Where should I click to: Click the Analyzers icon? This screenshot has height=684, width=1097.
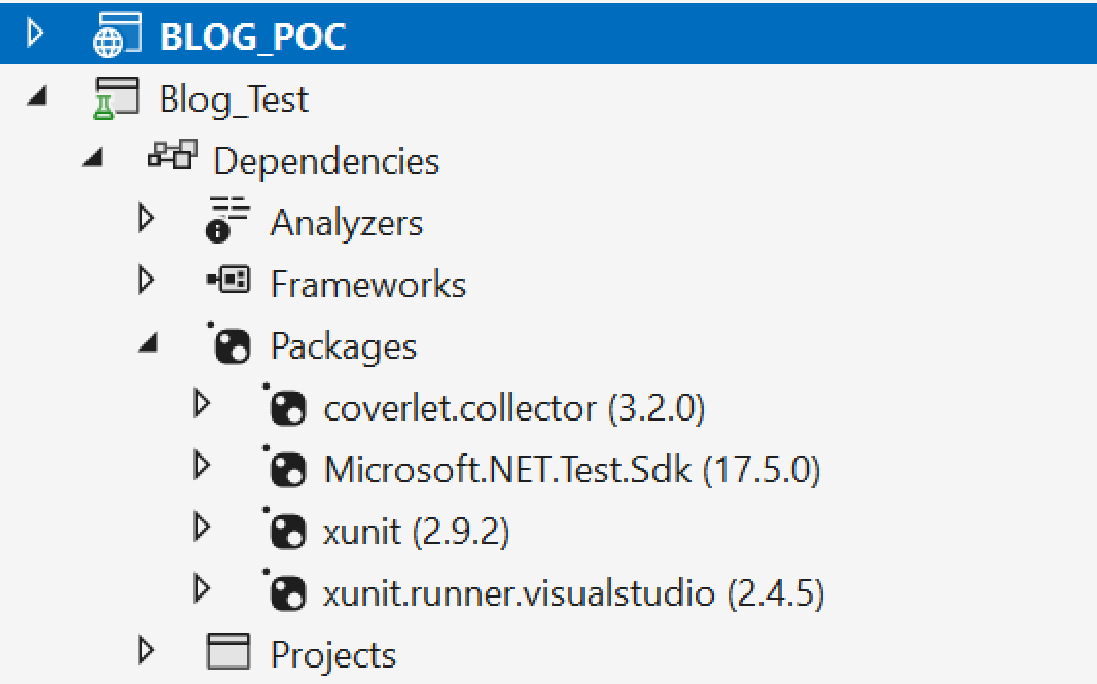(x=227, y=220)
